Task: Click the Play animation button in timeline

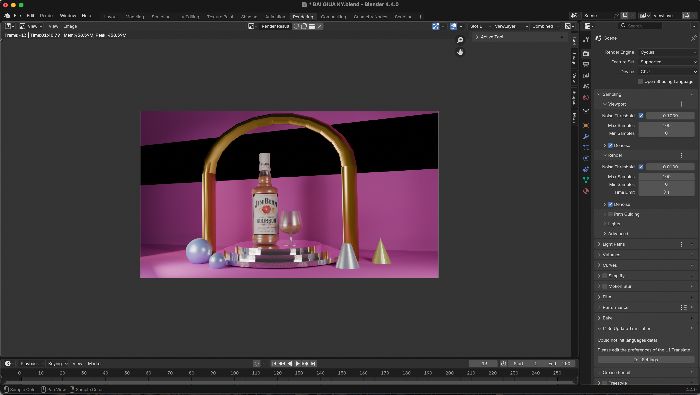Action: tap(298, 364)
